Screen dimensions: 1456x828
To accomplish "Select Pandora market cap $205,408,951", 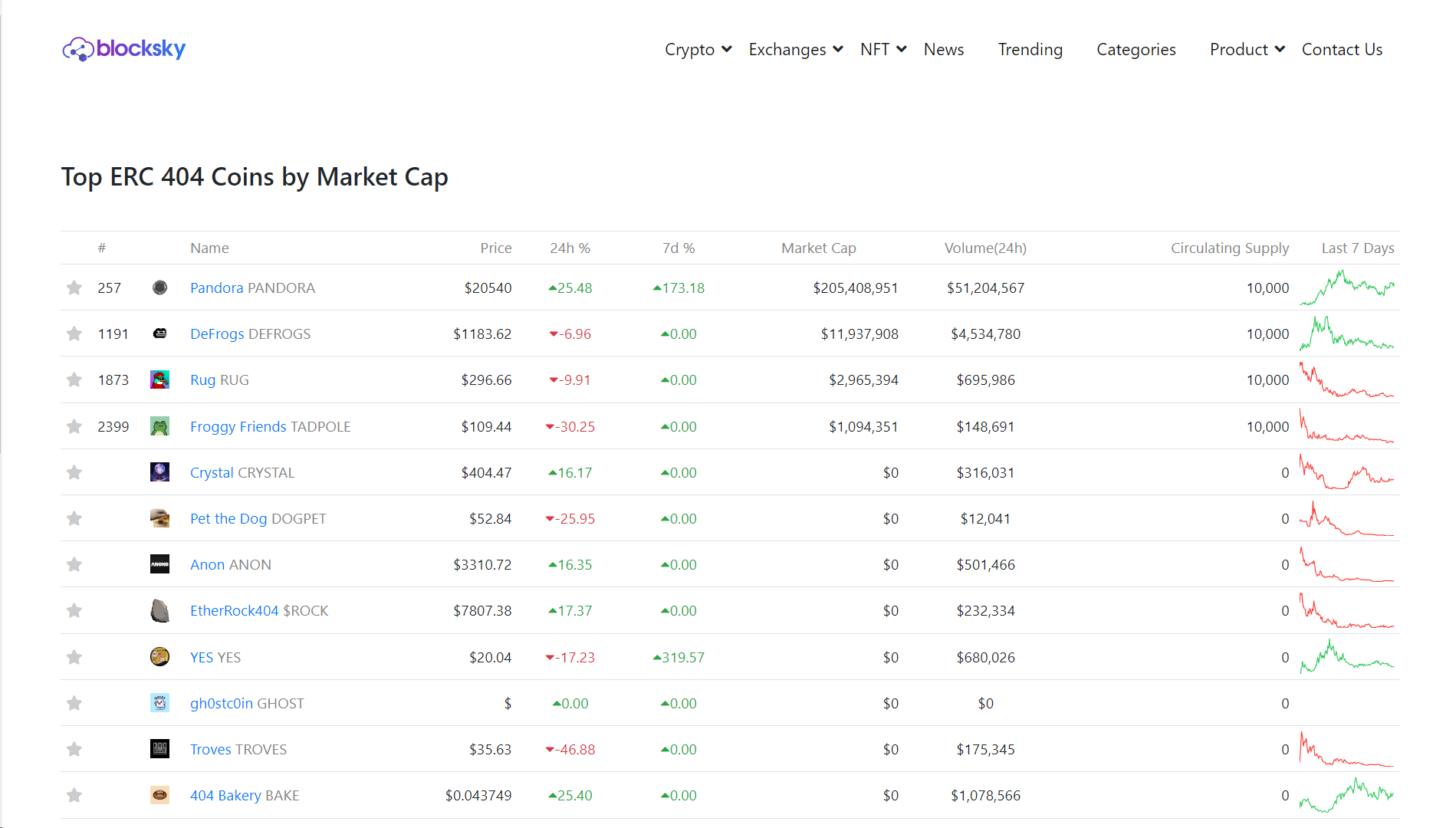I will pyautogui.click(x=856, y=287).
